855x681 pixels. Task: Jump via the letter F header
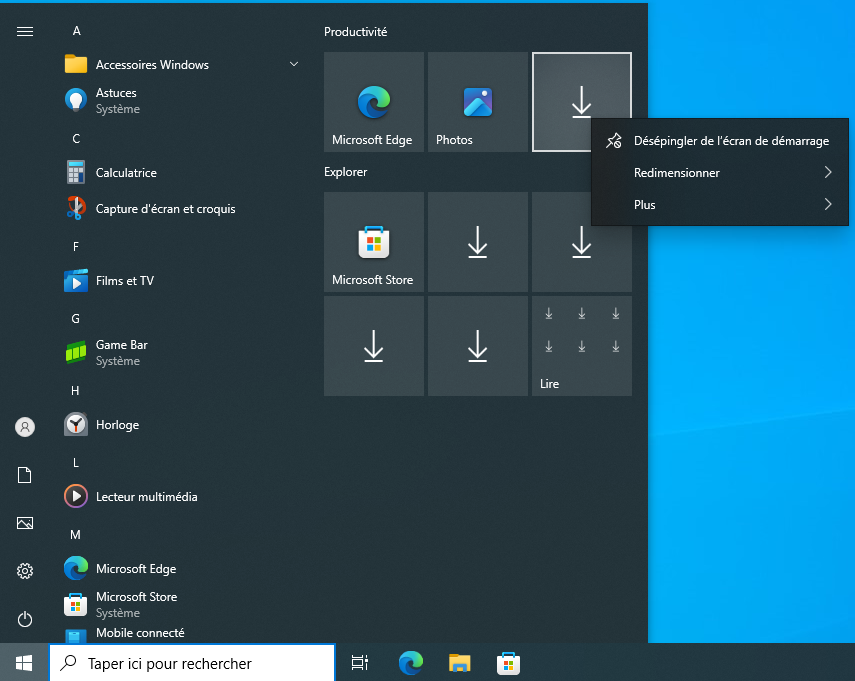[x=76, y=246]
